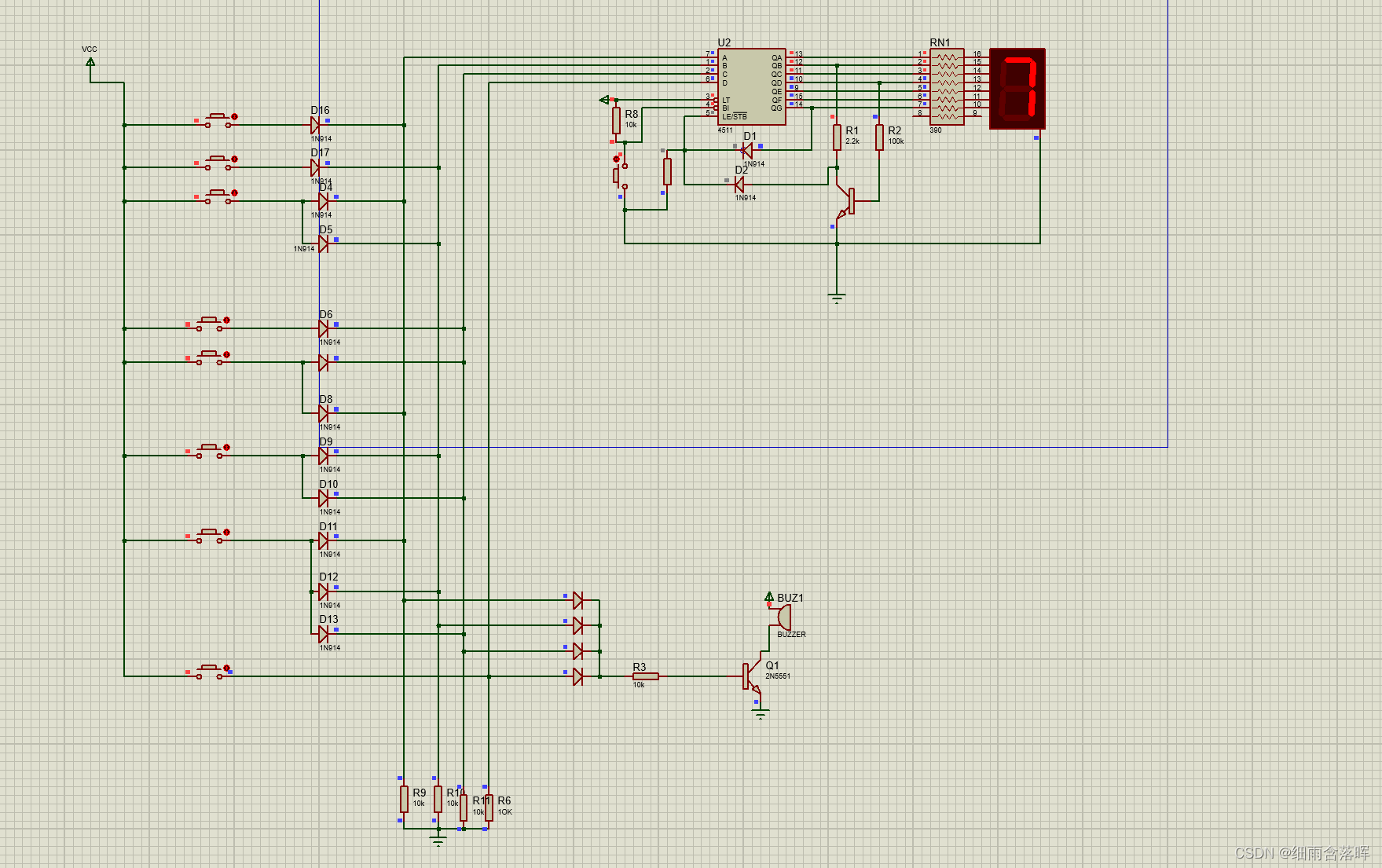
Task: Select diode D8
Action: click(324, 413)
